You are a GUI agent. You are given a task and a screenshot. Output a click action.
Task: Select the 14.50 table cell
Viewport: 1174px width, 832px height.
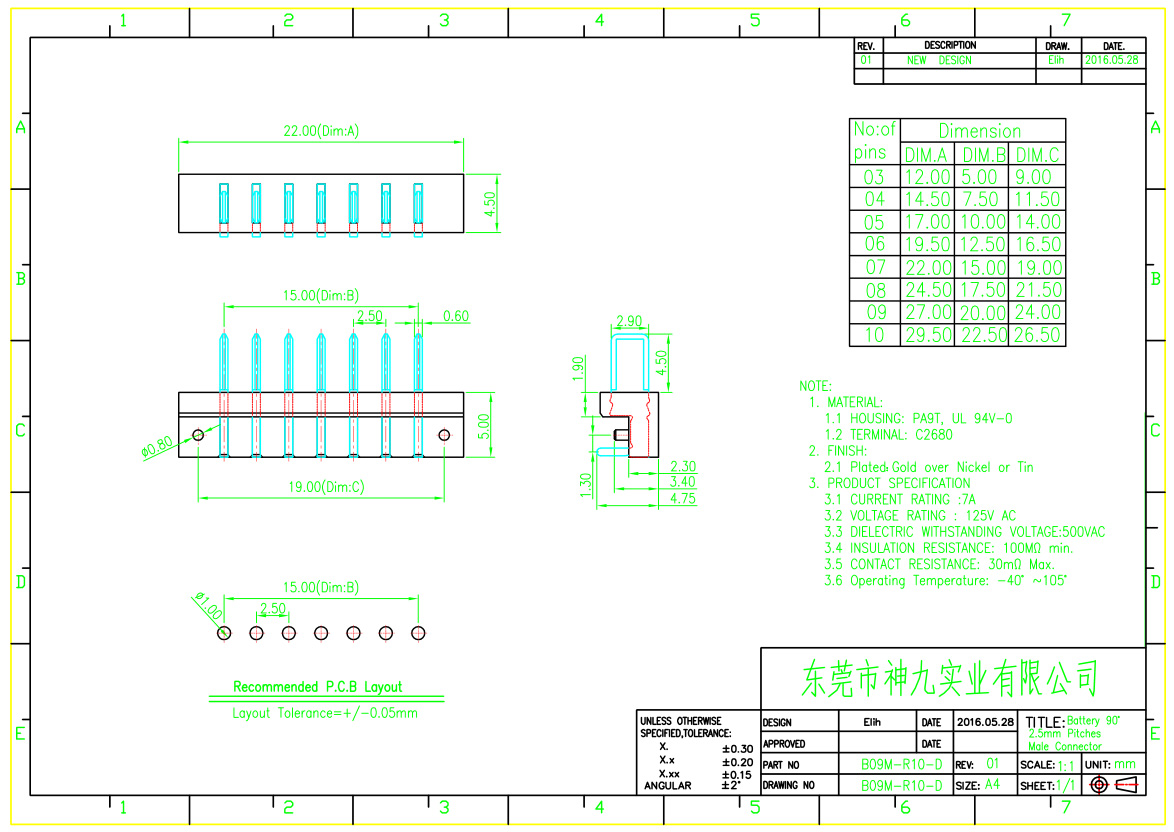(928, 199)
